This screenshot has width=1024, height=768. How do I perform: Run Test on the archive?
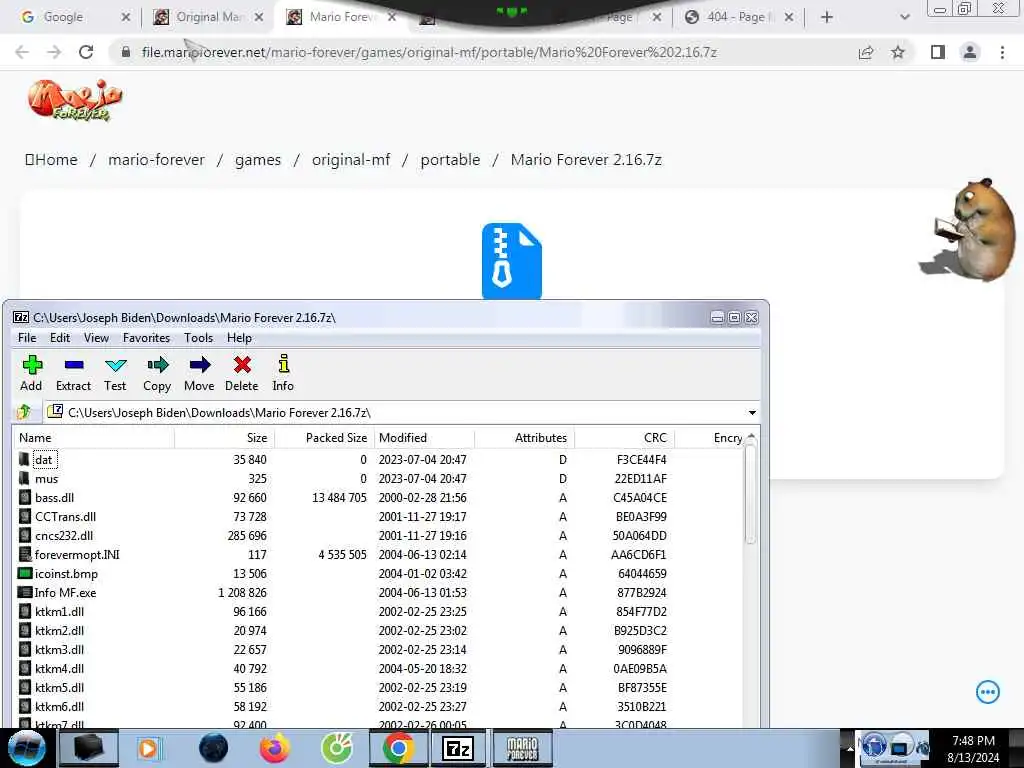(x=115, y=373)
